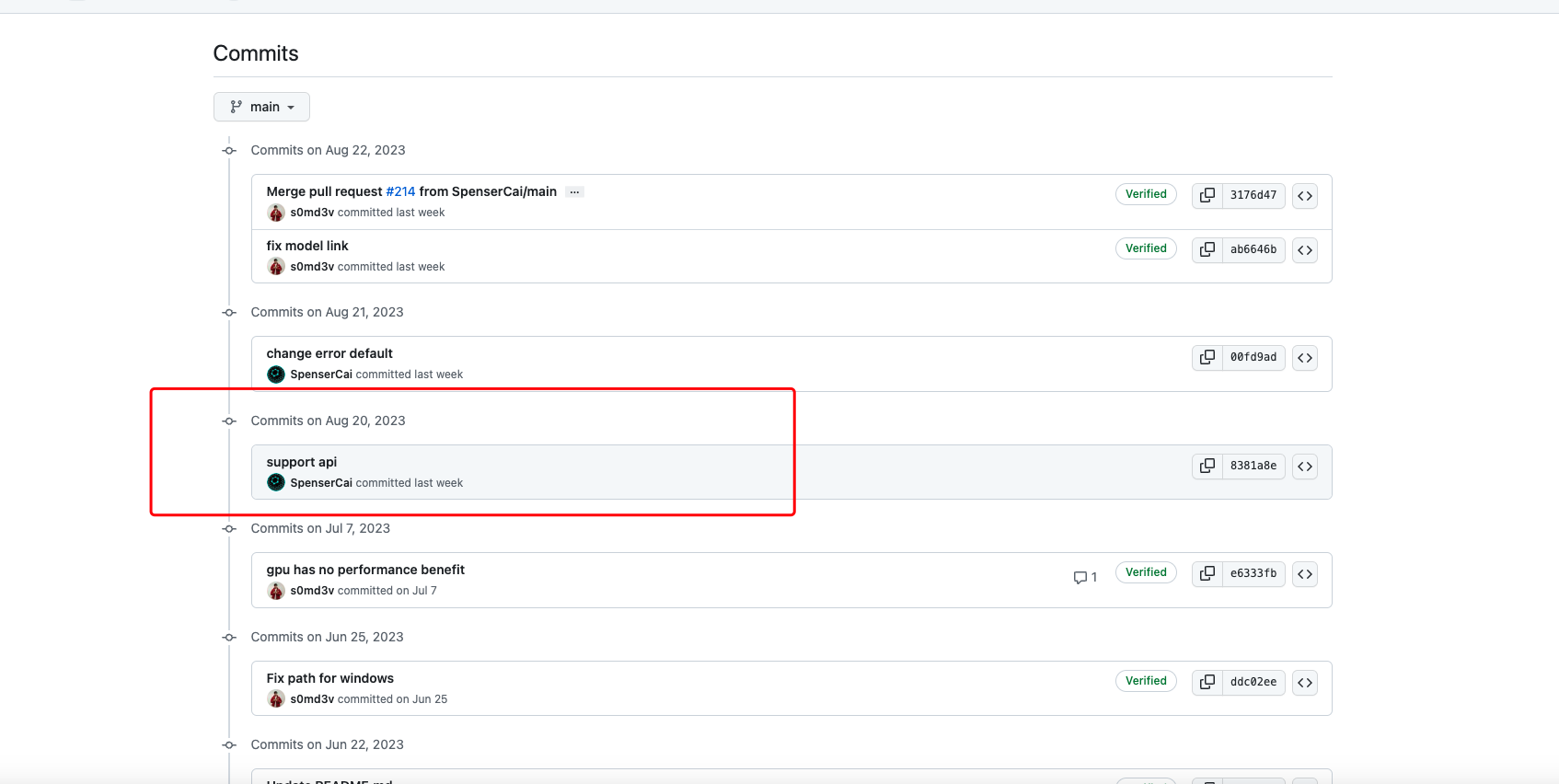
Task: Click Verified badge on Fix path commit
Action: click(1146, 681)
